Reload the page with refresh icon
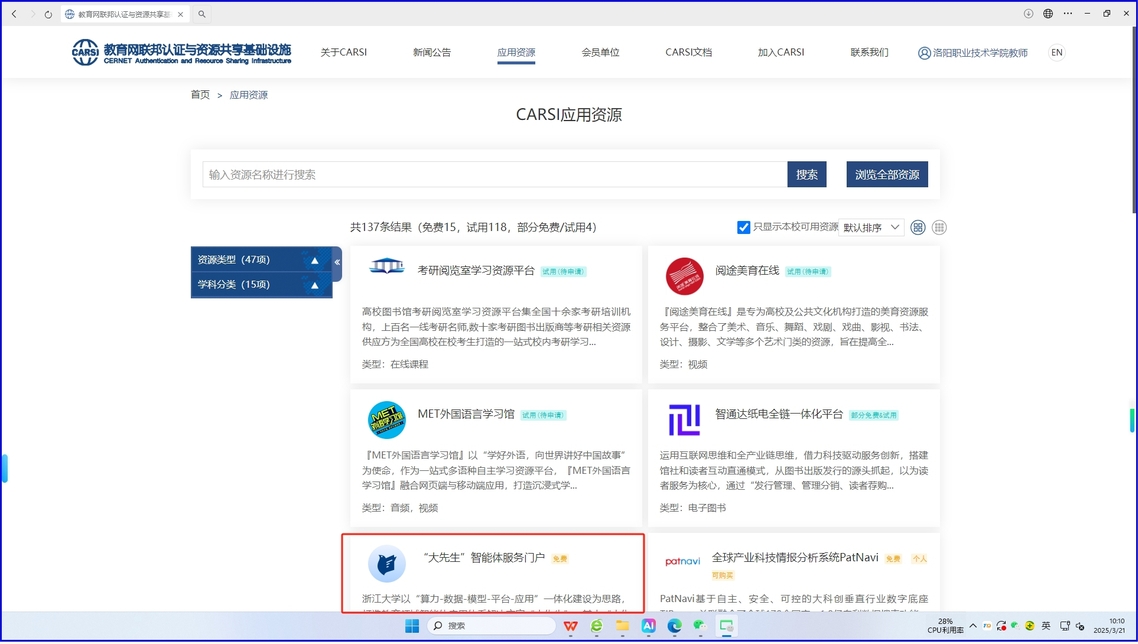The height and width of the screenshot is (644, 1138). pyautogui.click(x=48, y=14)
